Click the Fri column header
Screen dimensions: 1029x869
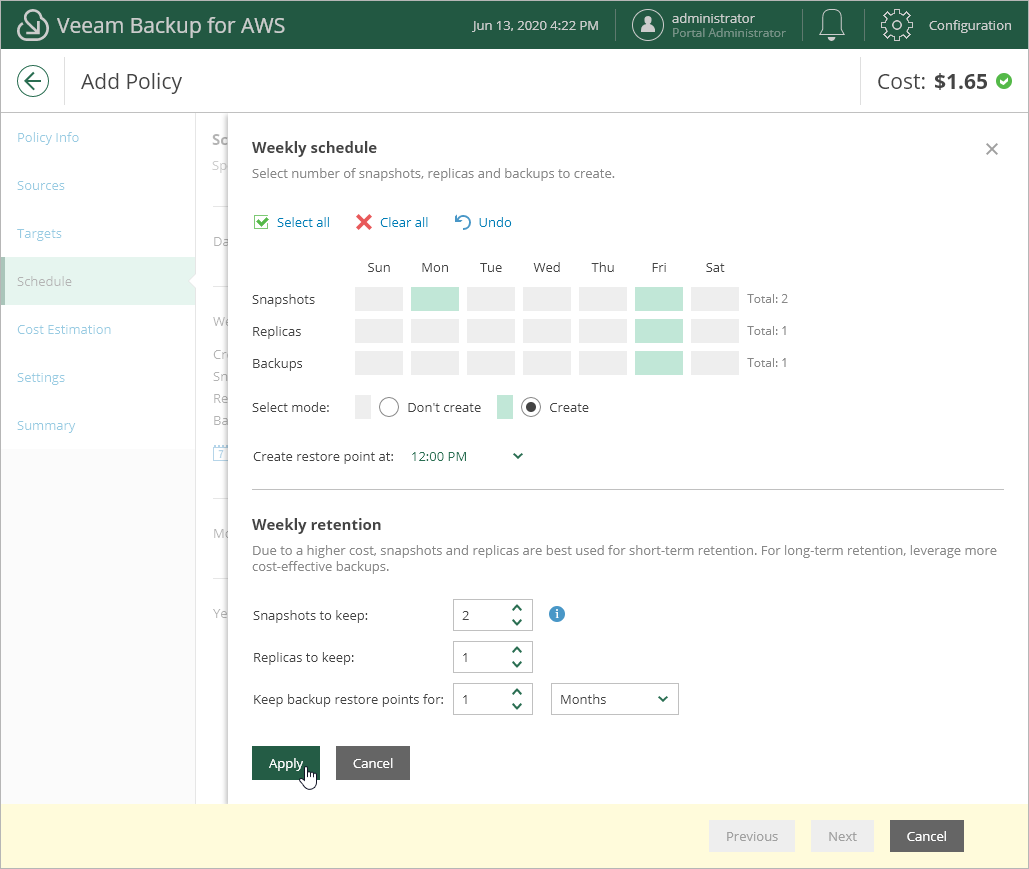659,267
